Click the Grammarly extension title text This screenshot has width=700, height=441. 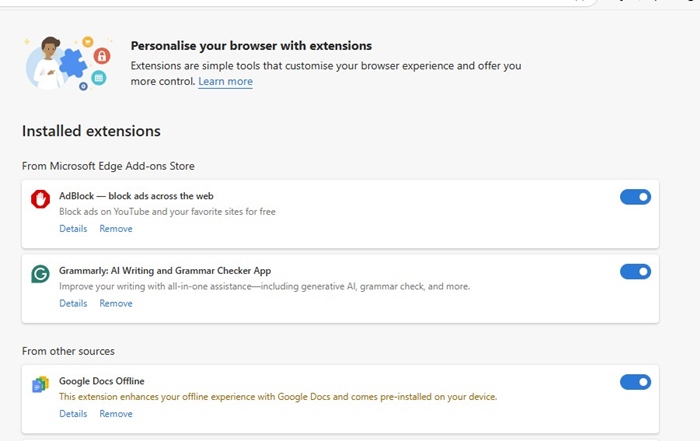[165, 271]
